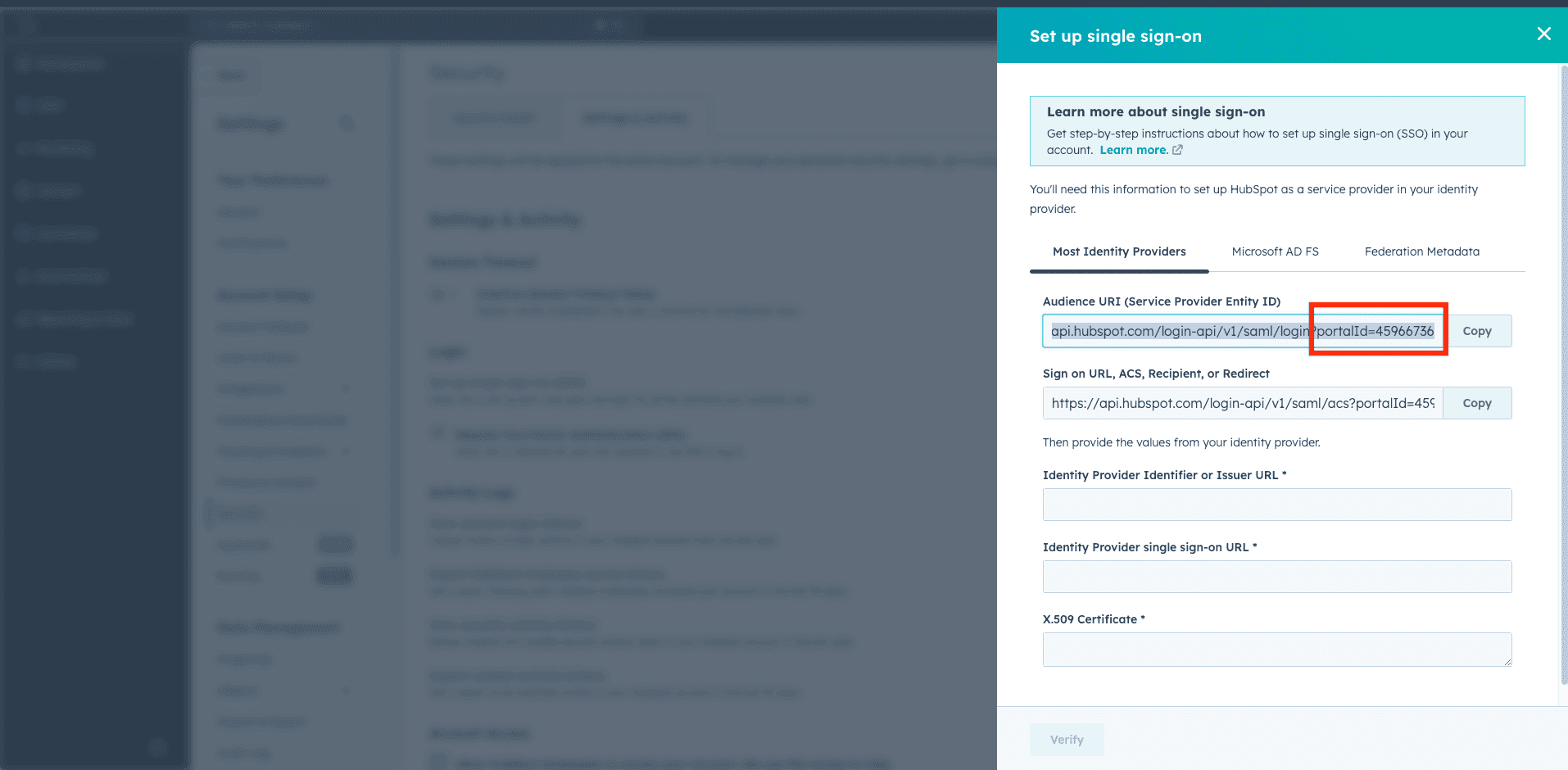
Task: Click the 'Set up single sign-on' panel title
Action: click(1115, 36)
